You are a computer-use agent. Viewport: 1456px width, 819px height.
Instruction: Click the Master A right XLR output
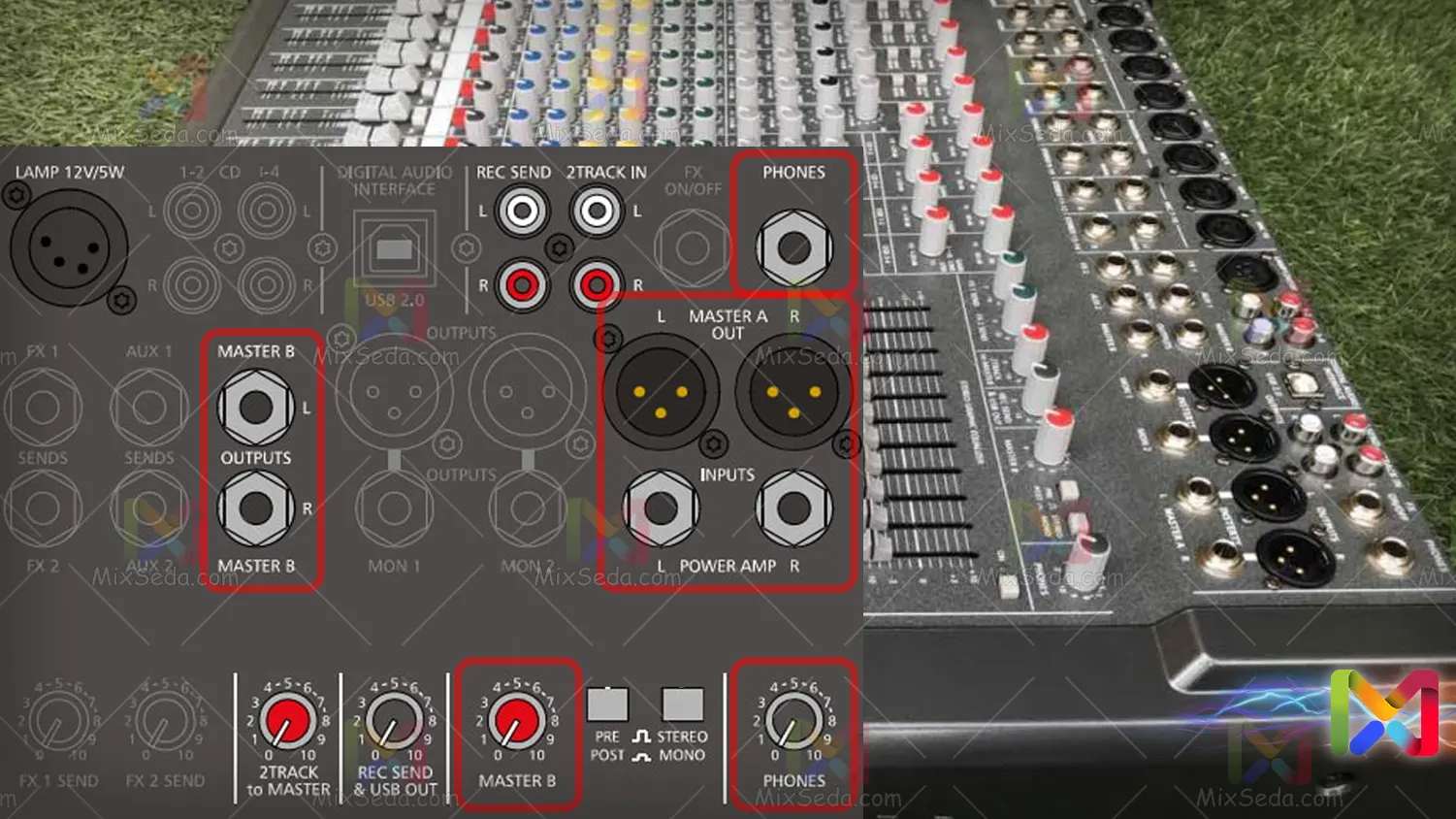pos(793,393)
